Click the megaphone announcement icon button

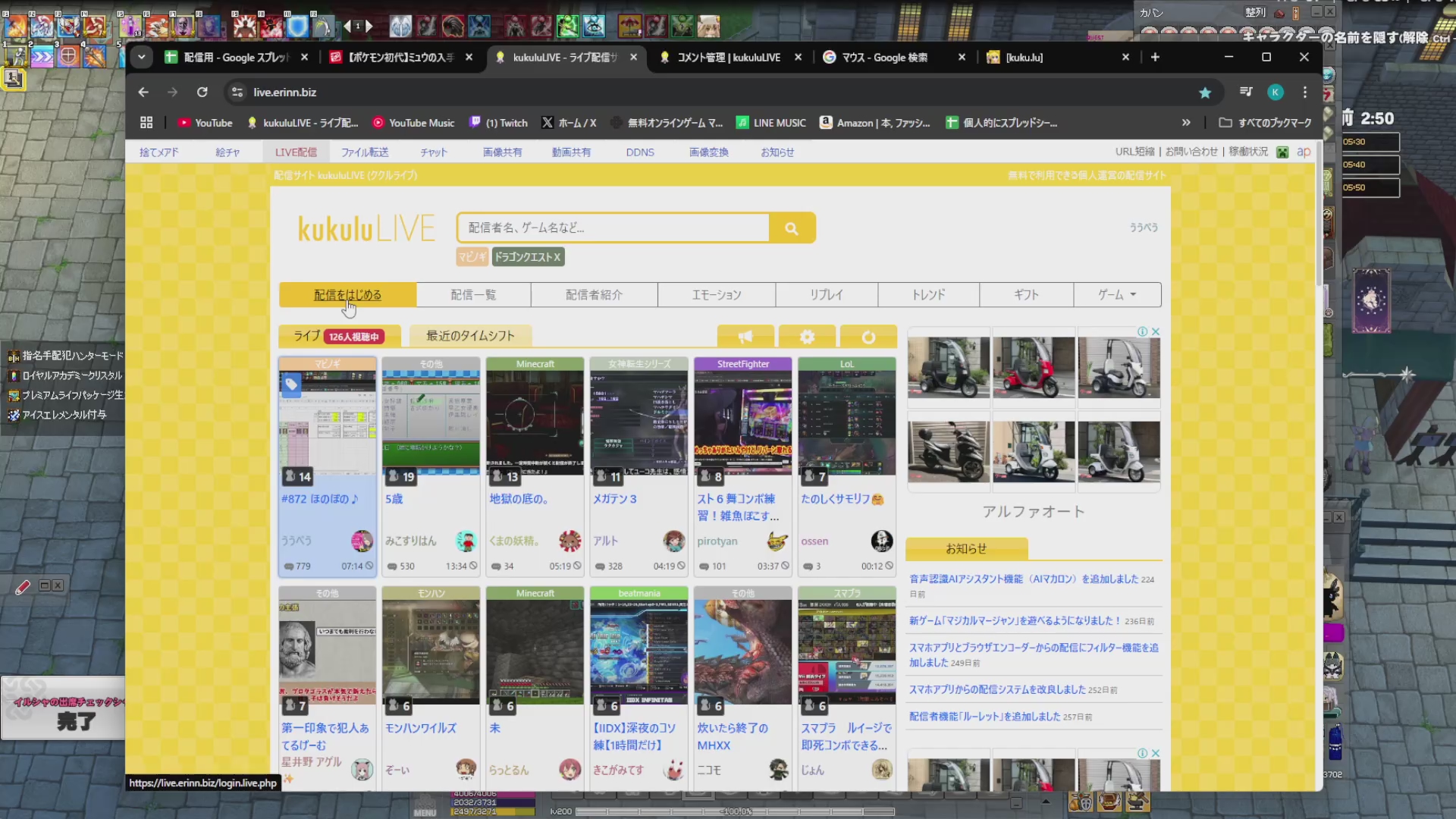click(x=745, y=337)
